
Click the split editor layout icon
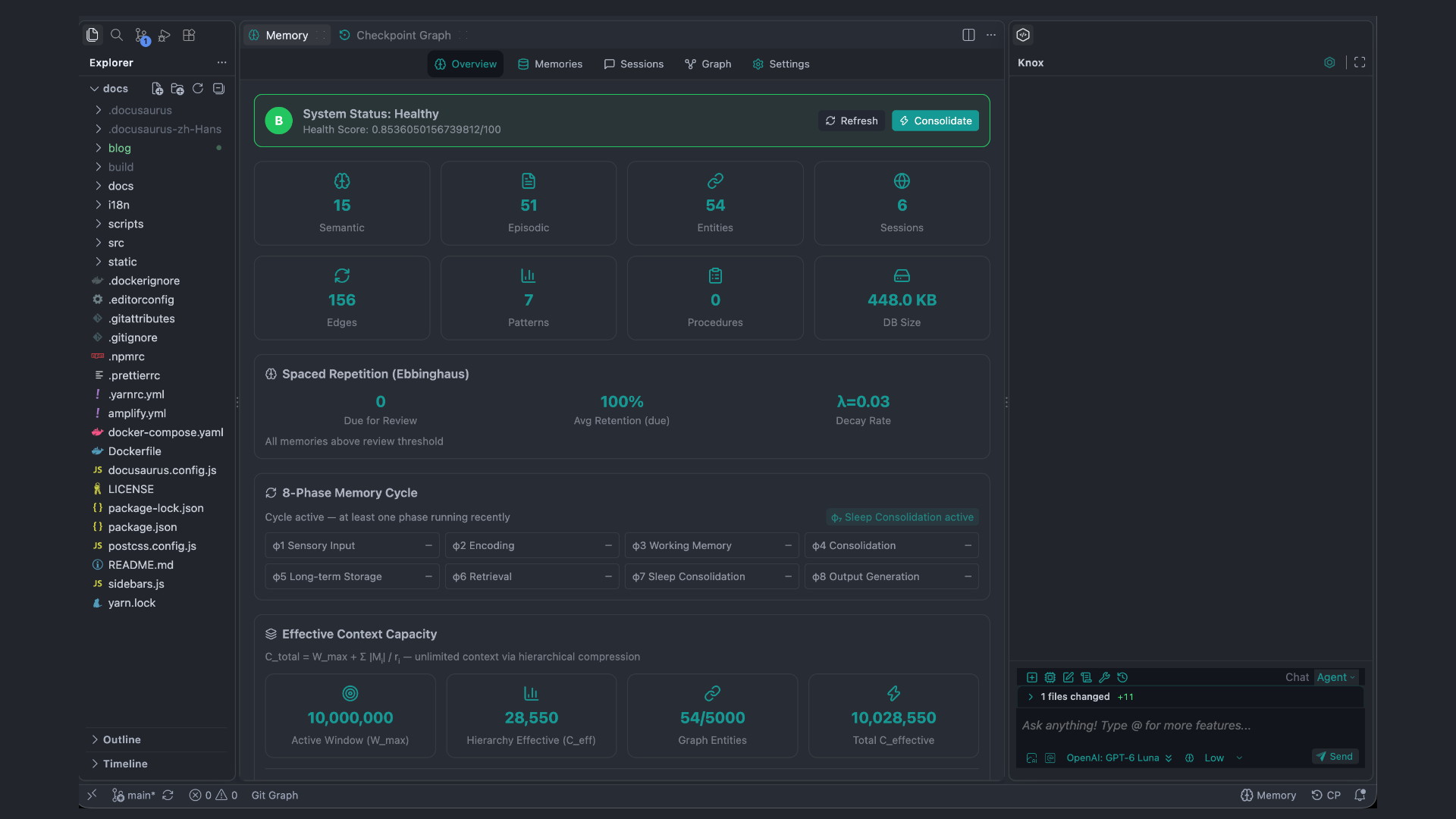pyautogui.click(x=968, y=35)
